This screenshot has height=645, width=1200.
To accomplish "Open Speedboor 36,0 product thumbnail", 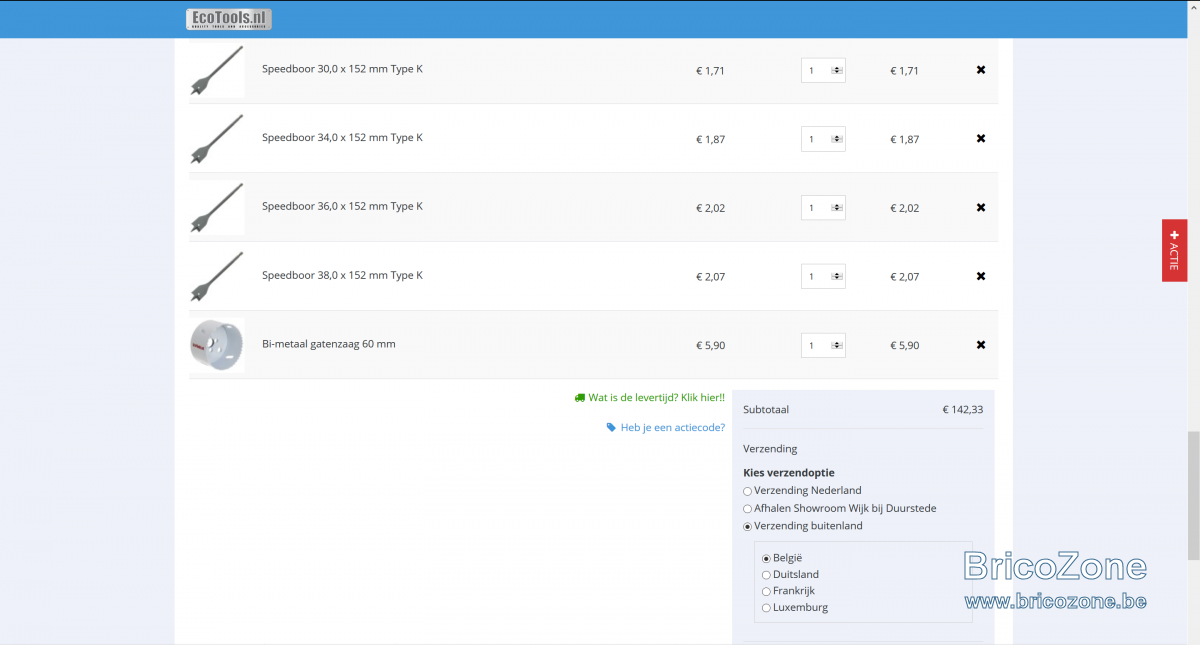I will point(217,208).
